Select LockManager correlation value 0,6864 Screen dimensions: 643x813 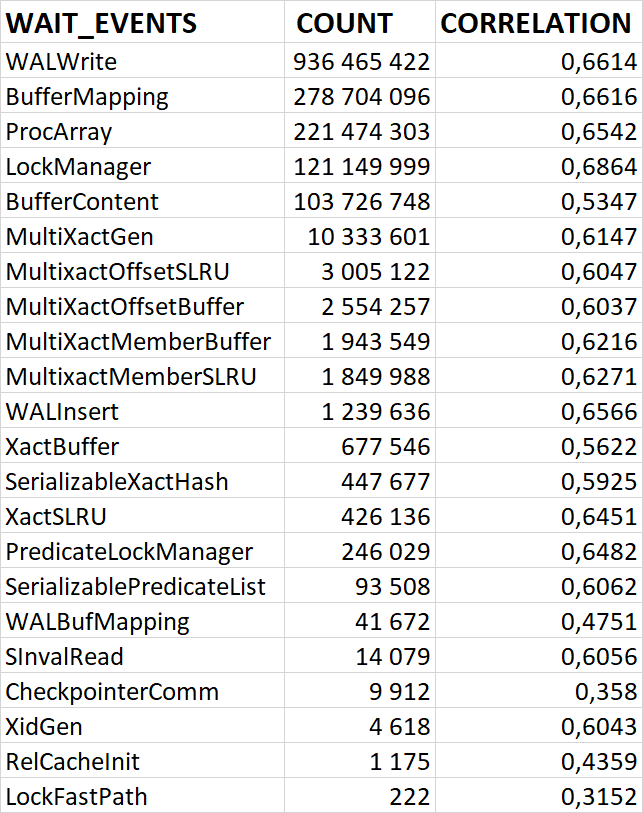coord(598,167)
